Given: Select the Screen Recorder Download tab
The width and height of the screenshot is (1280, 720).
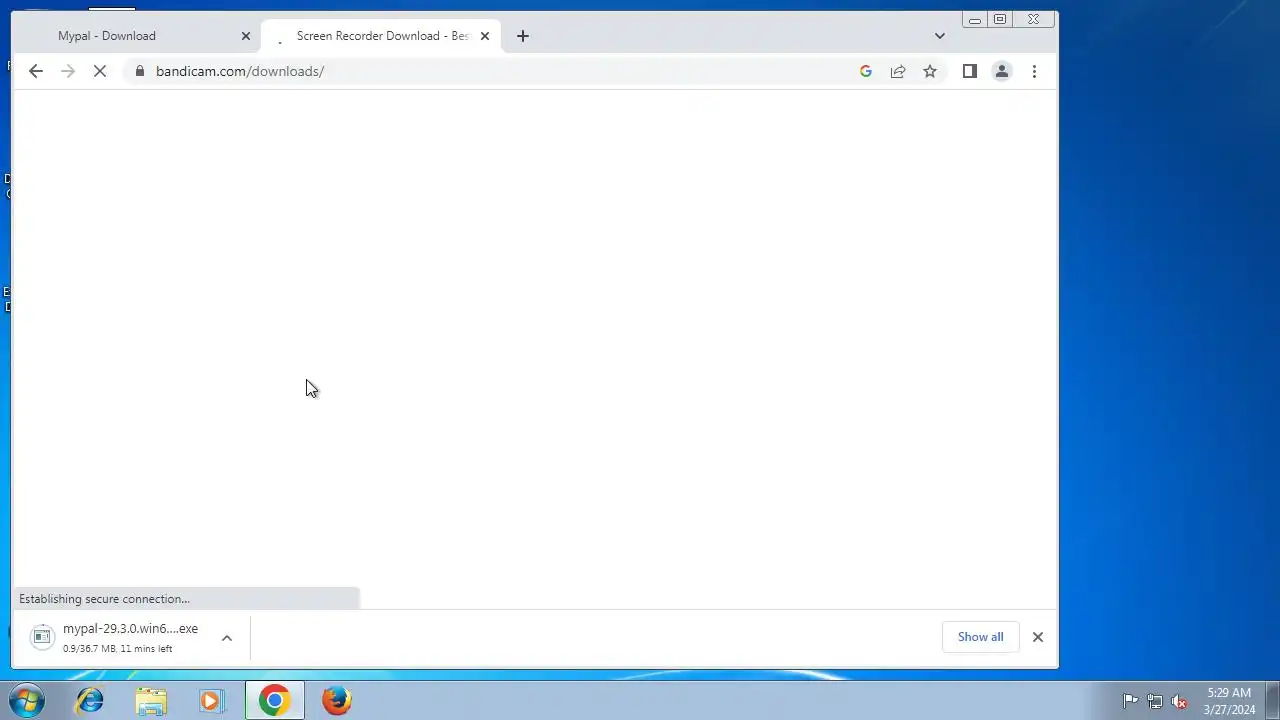Looking at the screenshot, I should [382, 36].
